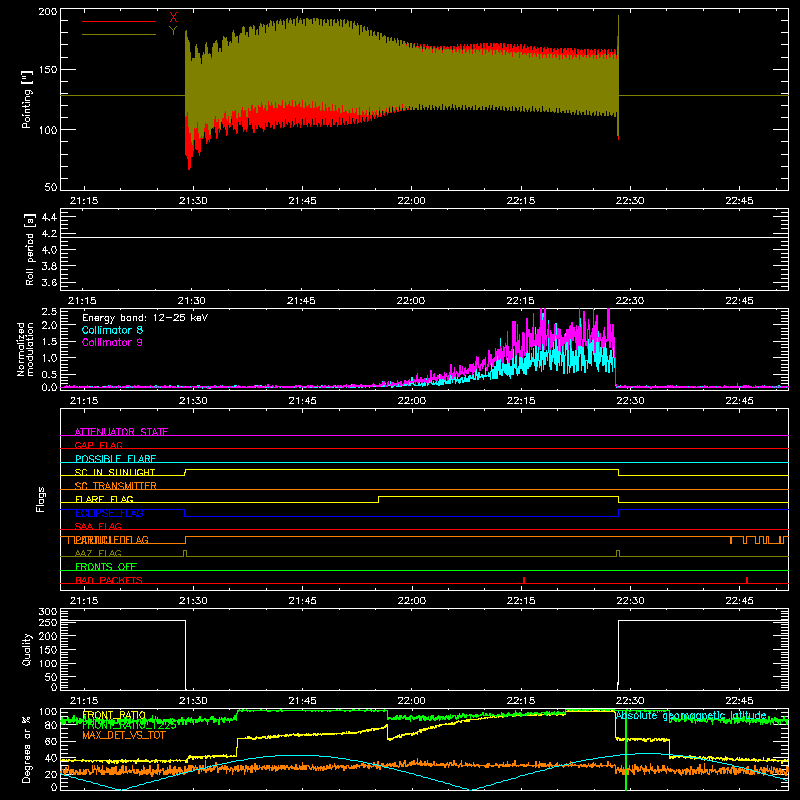Click the 'Degrees or %' axis title
This screenshot has width=800, height=800.
coord(27,750)
